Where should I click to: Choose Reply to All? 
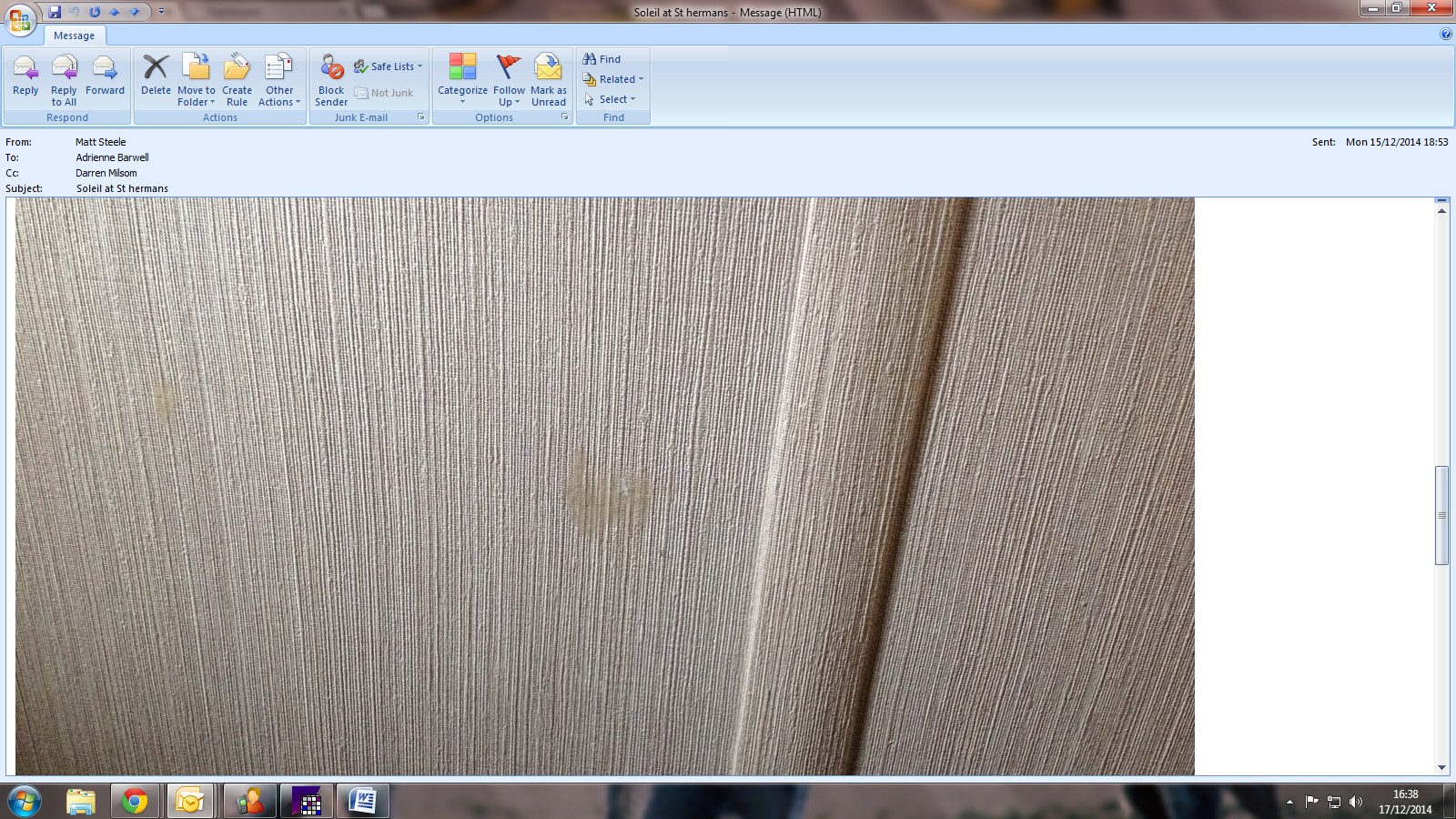pyautogui.click(x=64, y=79)
